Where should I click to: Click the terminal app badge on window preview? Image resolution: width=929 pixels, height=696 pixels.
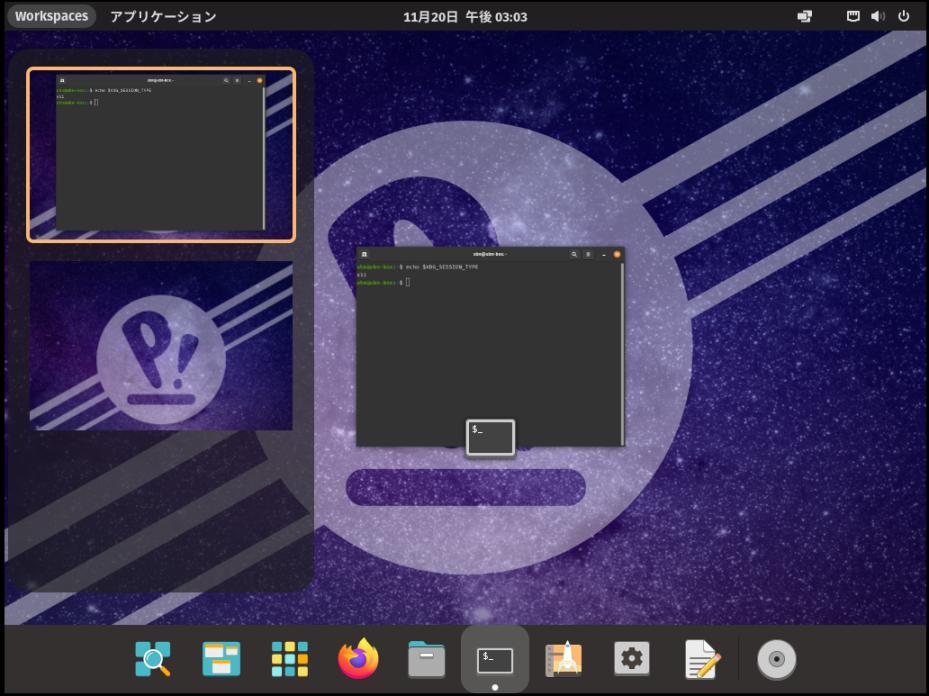[x=491, y=438]
